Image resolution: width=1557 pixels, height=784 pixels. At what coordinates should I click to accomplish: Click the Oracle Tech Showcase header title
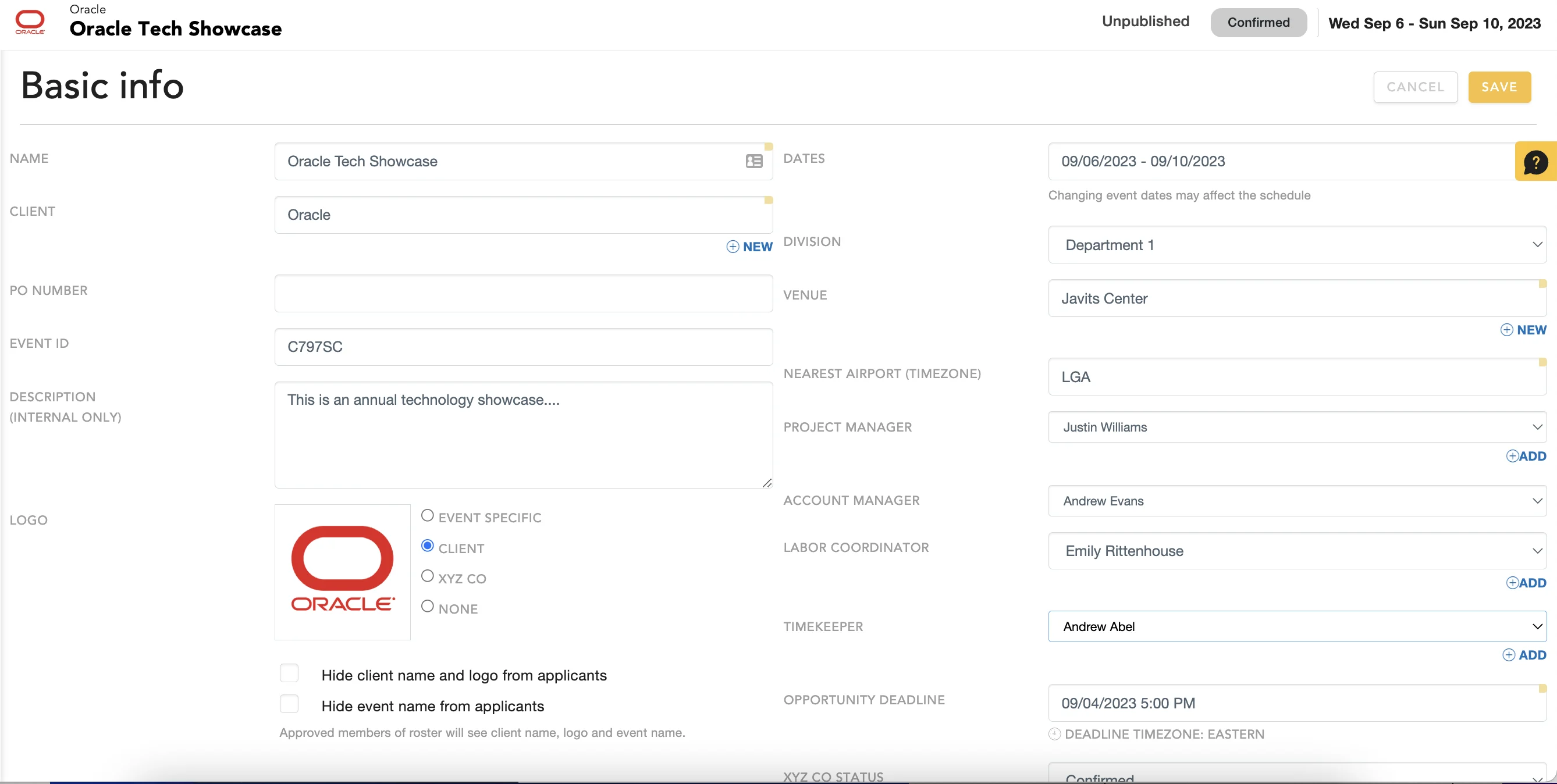point(175,28)
